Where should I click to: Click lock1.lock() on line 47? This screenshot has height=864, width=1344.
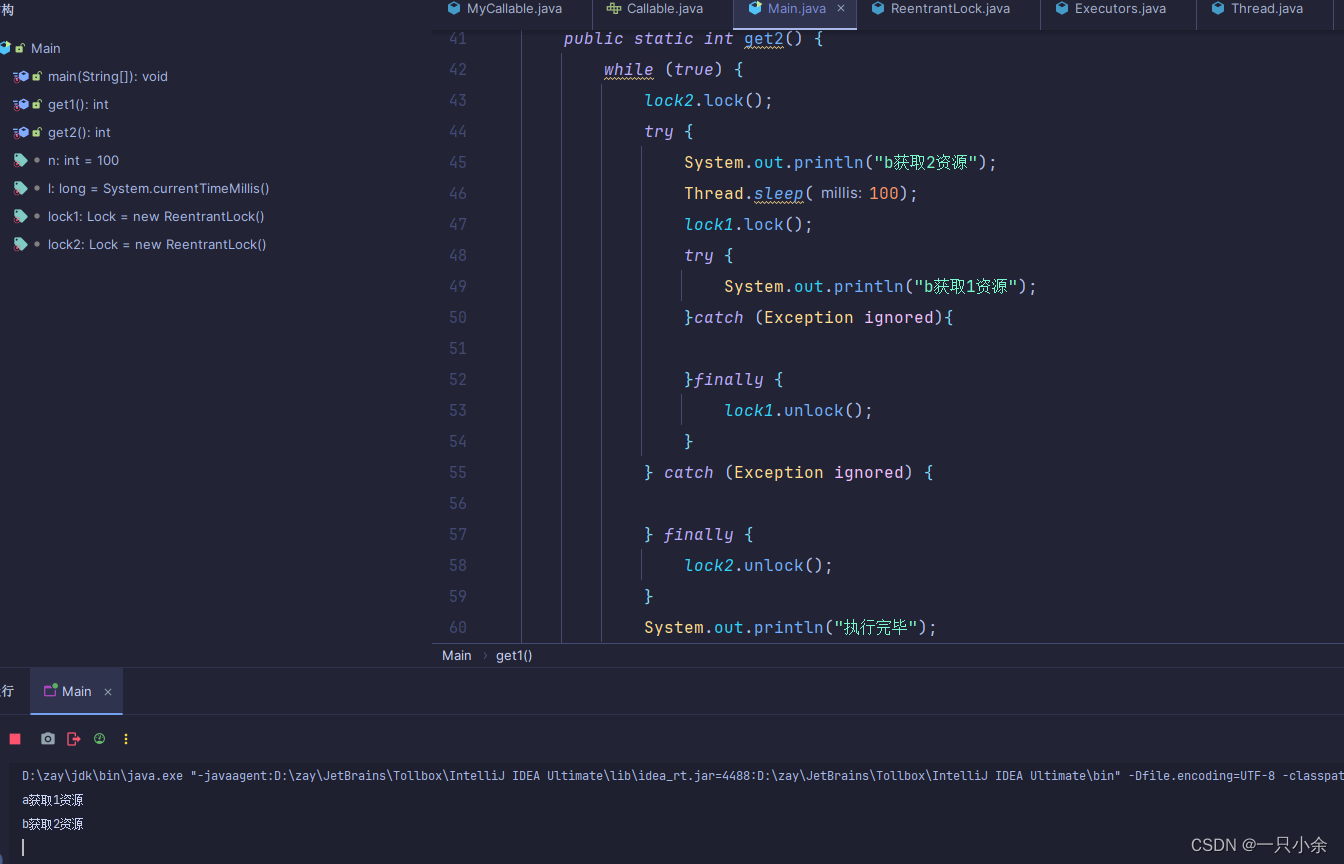click(749, 224)
